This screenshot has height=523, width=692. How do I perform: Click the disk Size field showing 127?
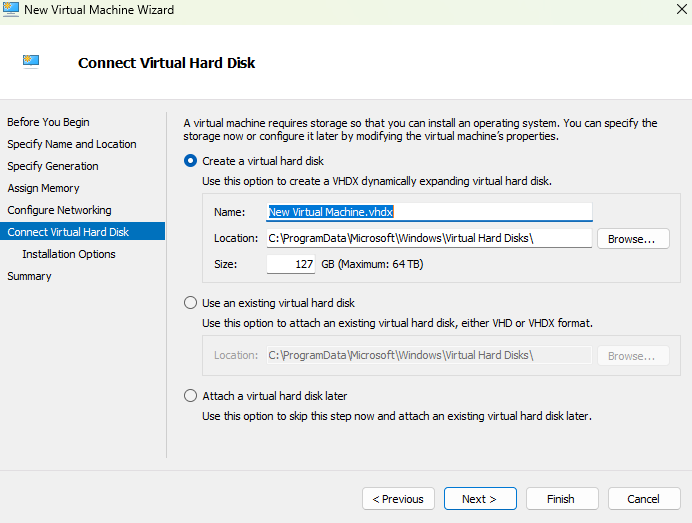tap(291, 264)
